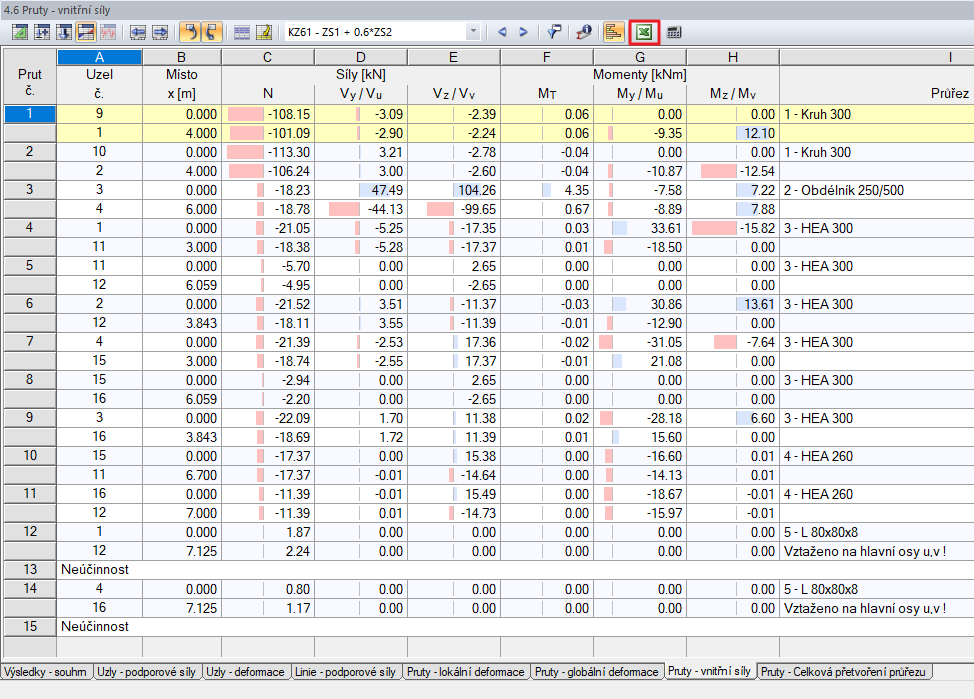
Task: Click the MT value 4.35
Action: (576, 190)
